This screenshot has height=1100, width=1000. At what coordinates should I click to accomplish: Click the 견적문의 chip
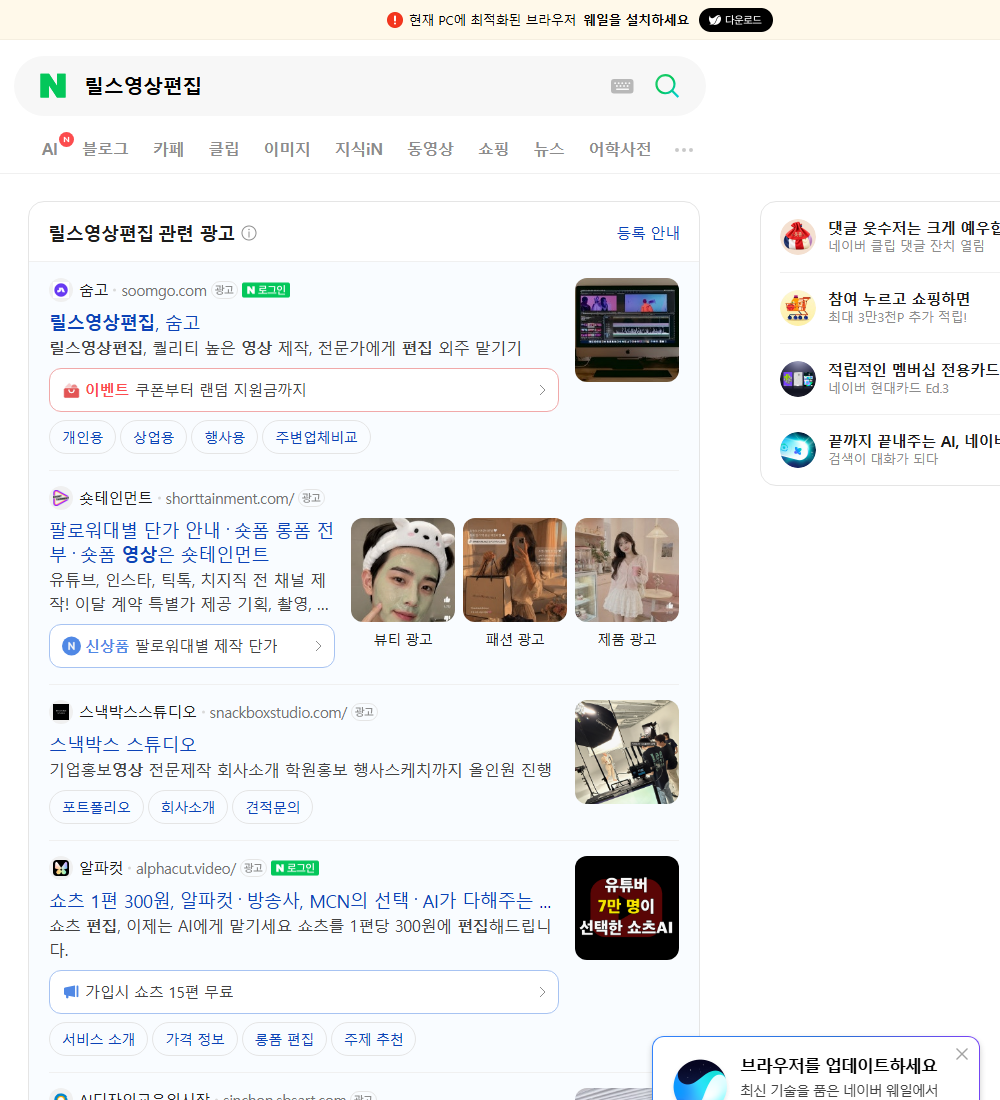tap(272, 807)
